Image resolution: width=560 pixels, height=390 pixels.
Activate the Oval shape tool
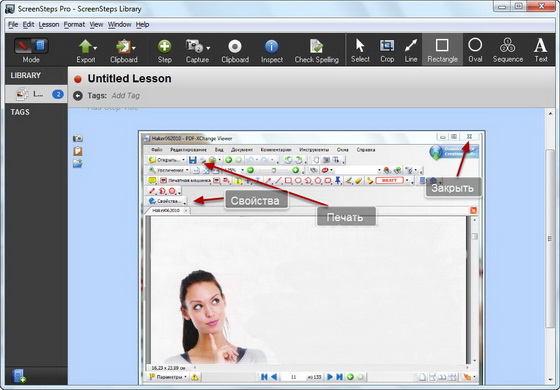pos(475,50)
